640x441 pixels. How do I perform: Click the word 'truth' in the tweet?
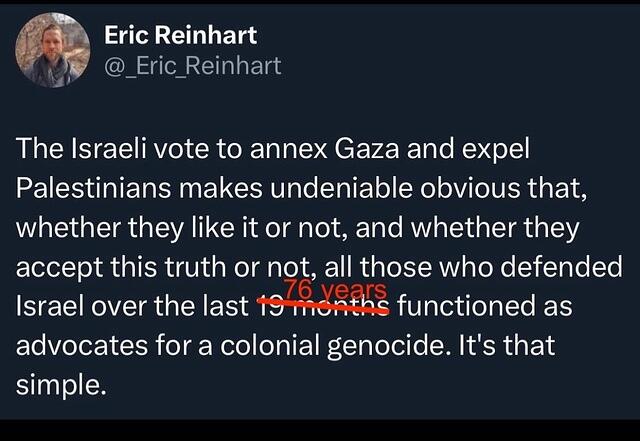(196, 267)
